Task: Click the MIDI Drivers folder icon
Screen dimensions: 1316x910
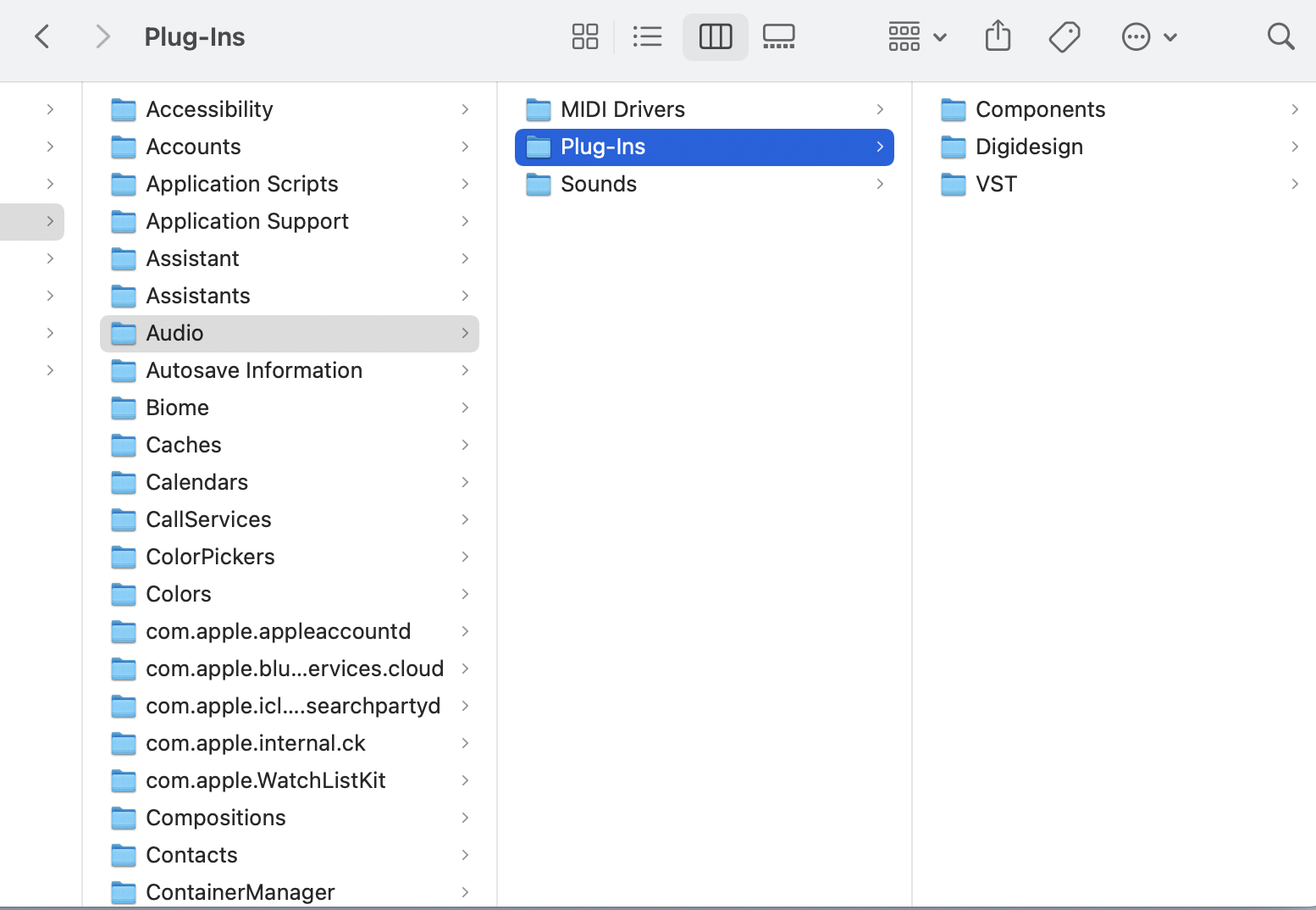Action: pyautogui.click(x=539, y=109)
